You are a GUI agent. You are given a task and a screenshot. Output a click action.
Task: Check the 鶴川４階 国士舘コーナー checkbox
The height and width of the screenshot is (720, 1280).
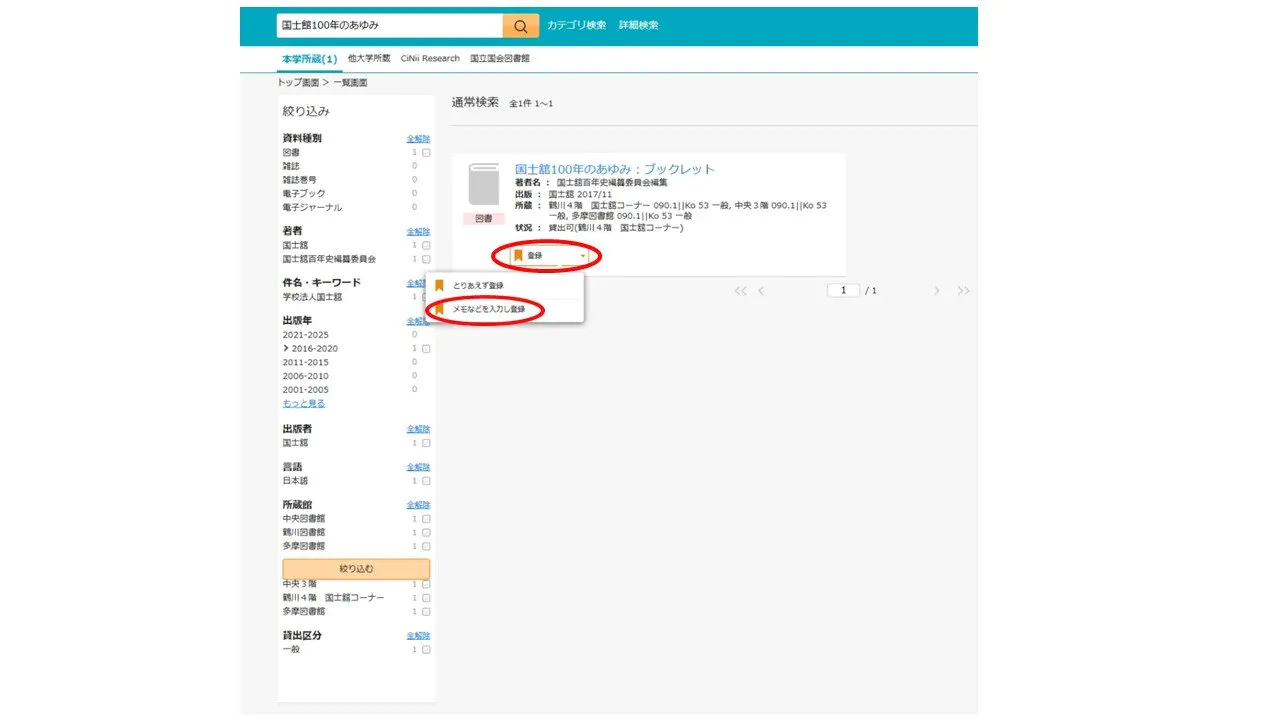click(426, 598)
